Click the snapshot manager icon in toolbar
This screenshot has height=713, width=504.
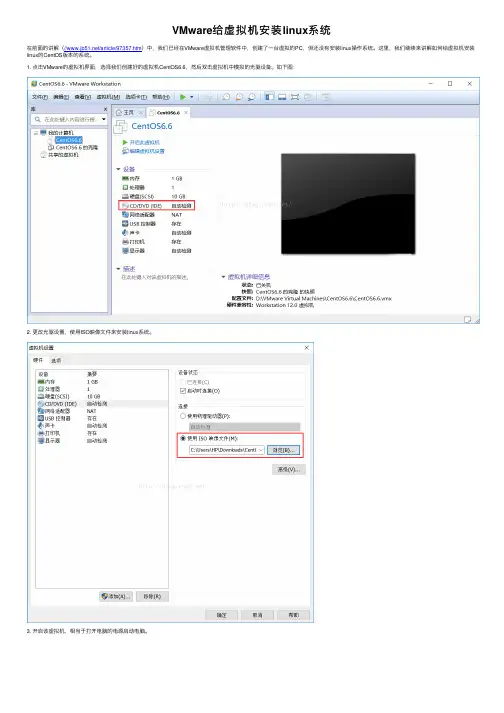click(252, 97)
